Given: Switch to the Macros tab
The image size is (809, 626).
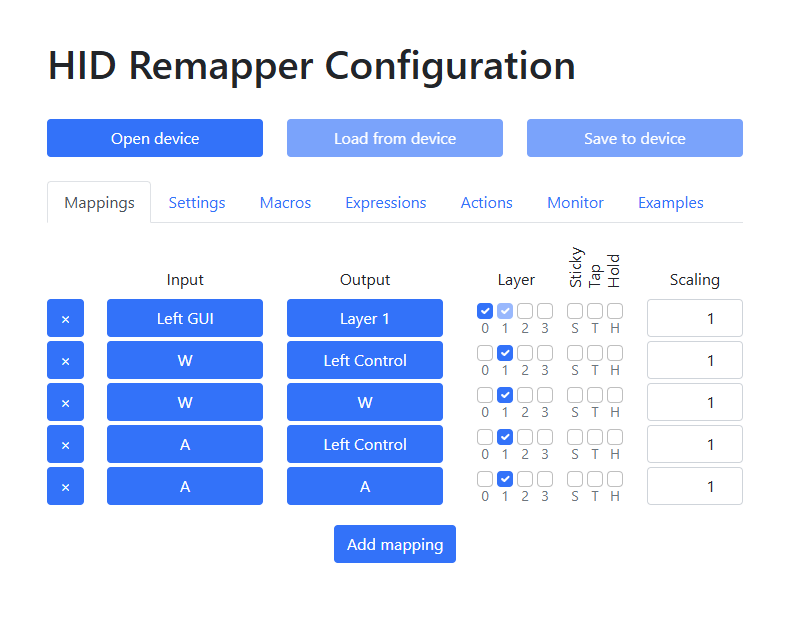Looking at the screenshot, I should 285,202.
